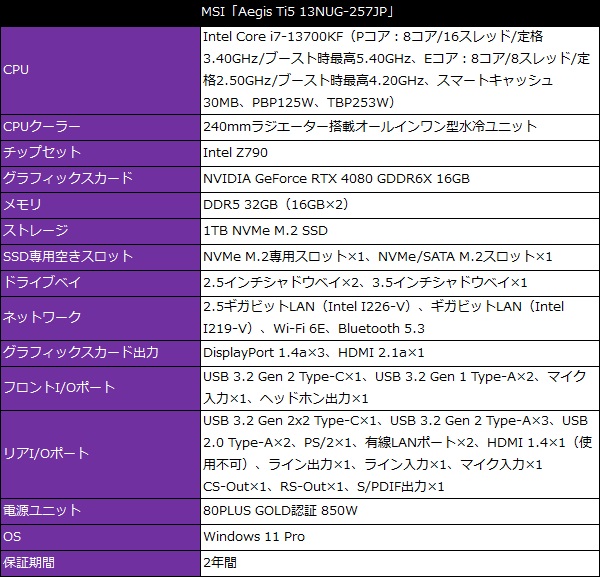The width and height of the screenshot is (600, 577).
Task: Select the CPUクーラー label
Action: (x=42, y=127)
